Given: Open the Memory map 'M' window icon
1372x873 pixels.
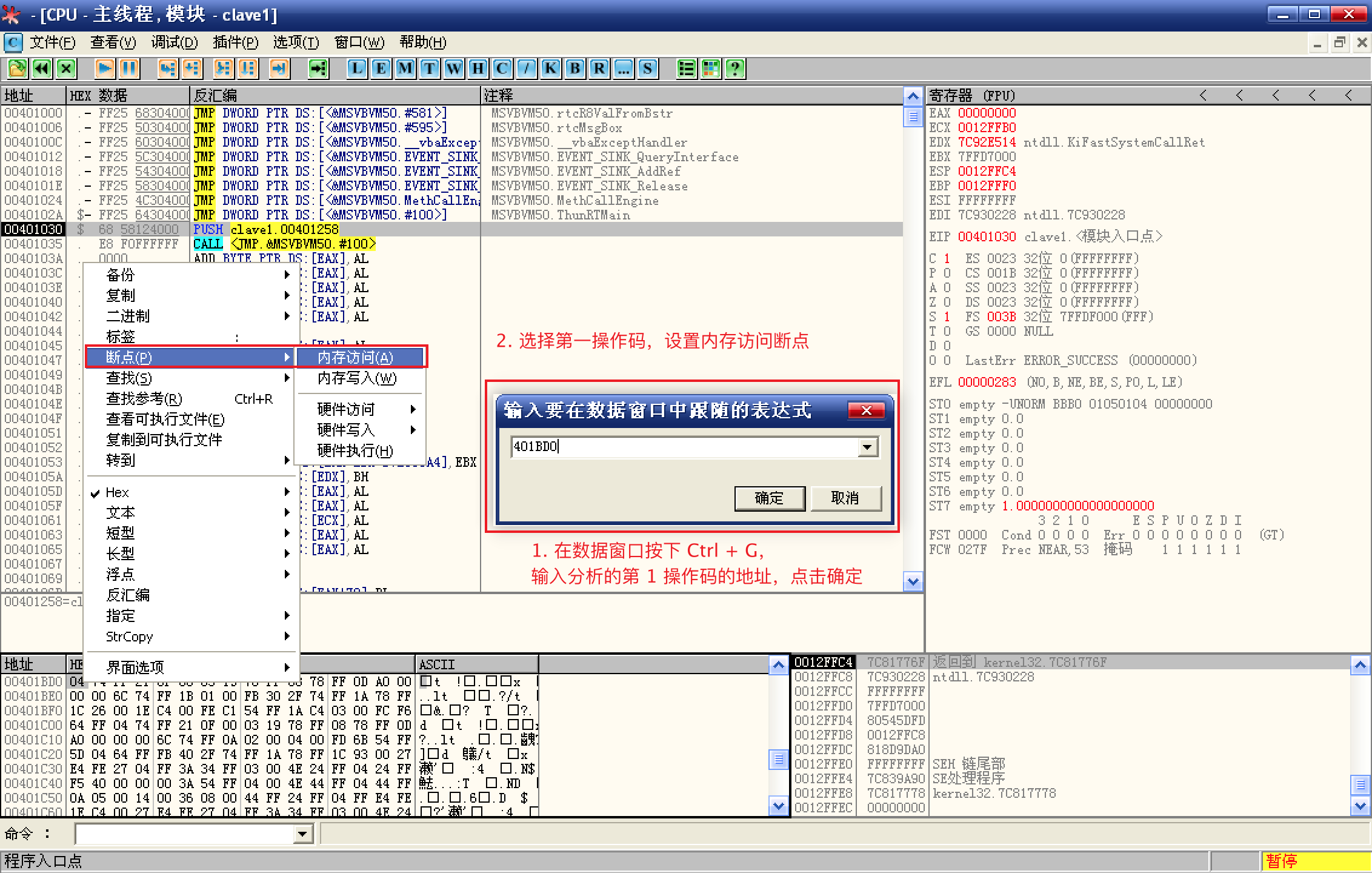Looking at the screenshot, I should tap(405, 69).
